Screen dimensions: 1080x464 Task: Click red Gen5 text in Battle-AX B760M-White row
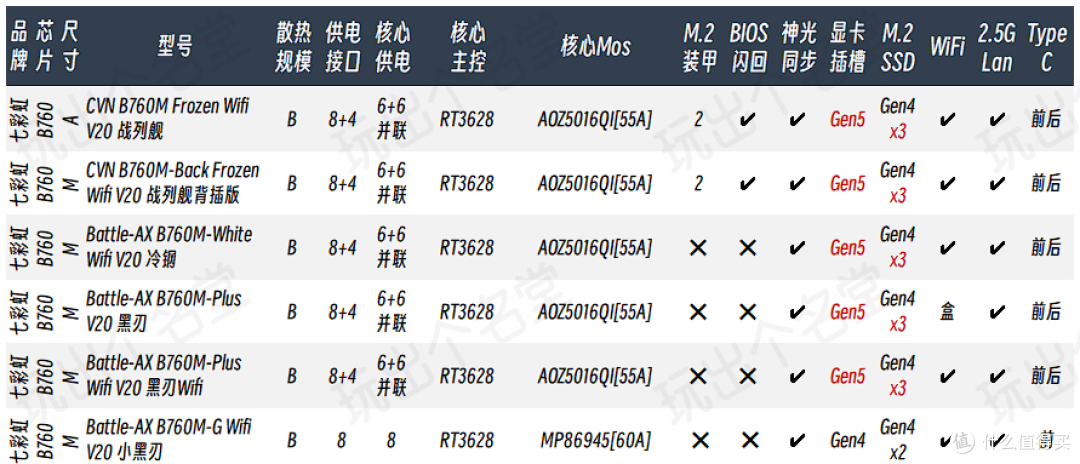coord(848,248)
